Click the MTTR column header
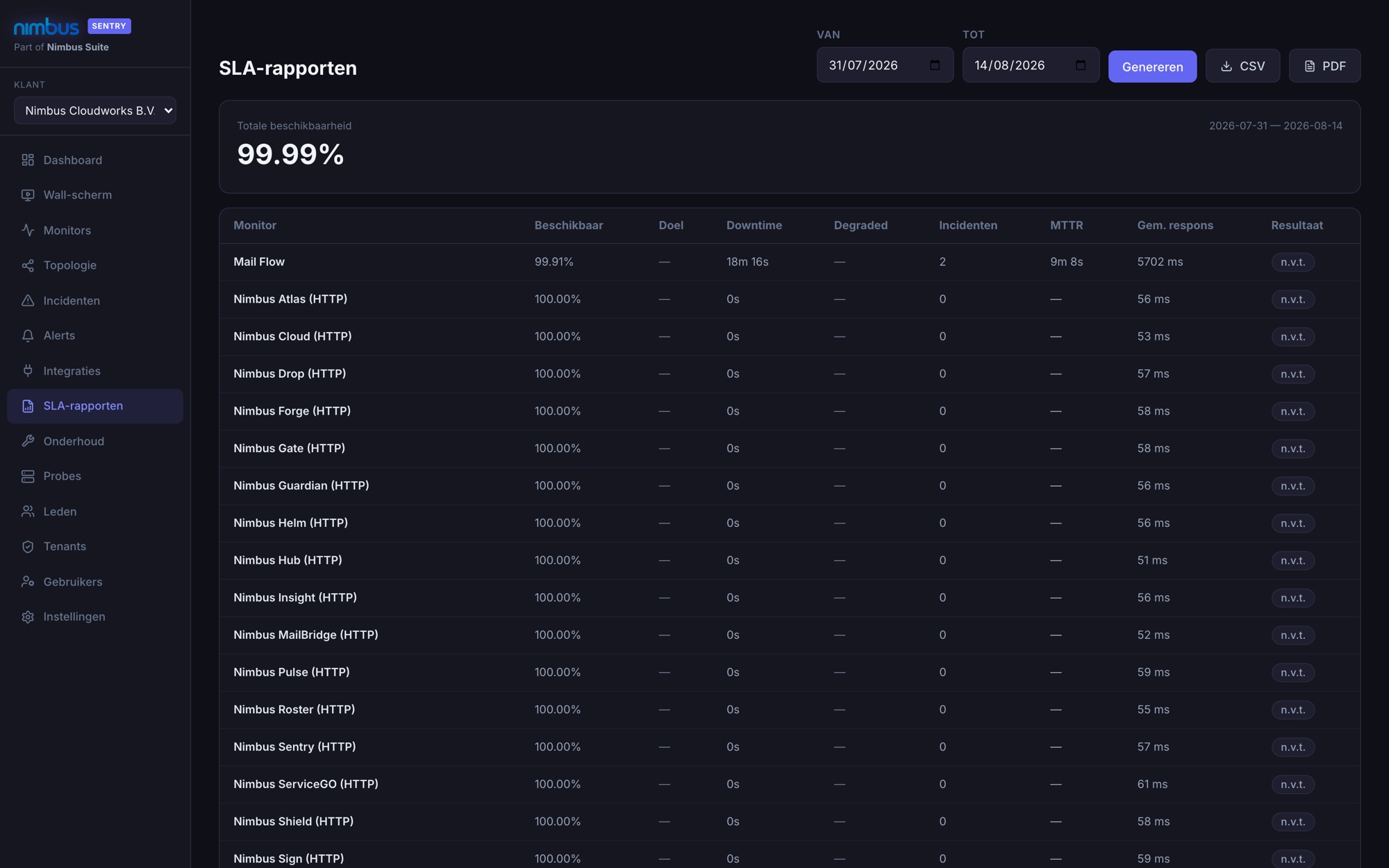The image size is (1389, 868). click(x=1067, y=226)
